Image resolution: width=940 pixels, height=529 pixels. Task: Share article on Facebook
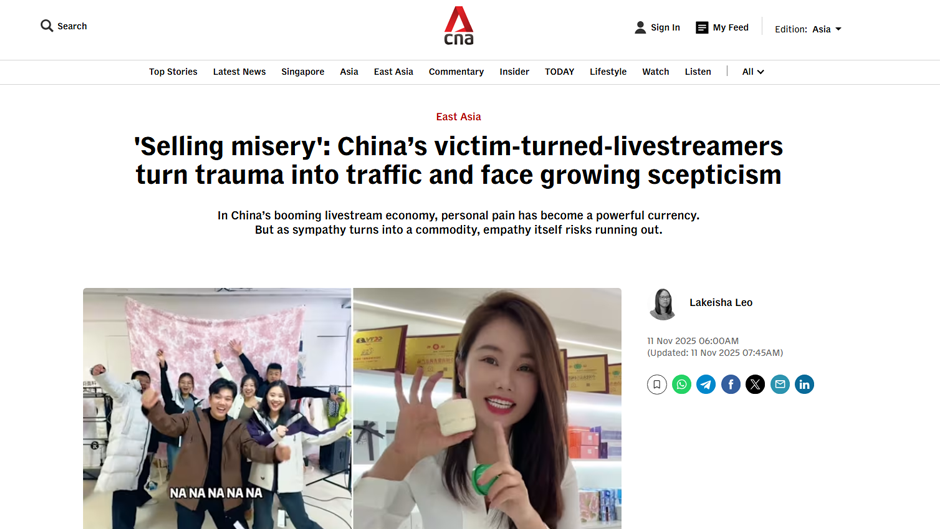[x=730, y=384]
